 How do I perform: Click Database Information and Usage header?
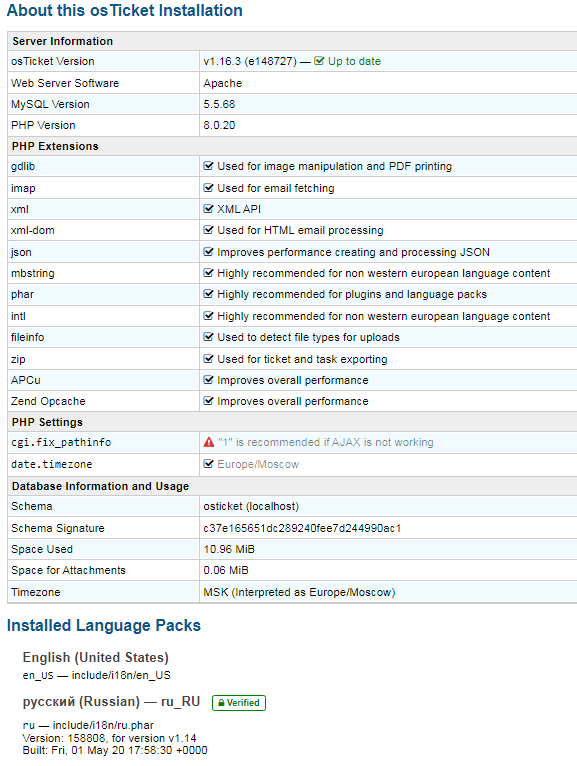pyautogui.click(x=101, y=486)
